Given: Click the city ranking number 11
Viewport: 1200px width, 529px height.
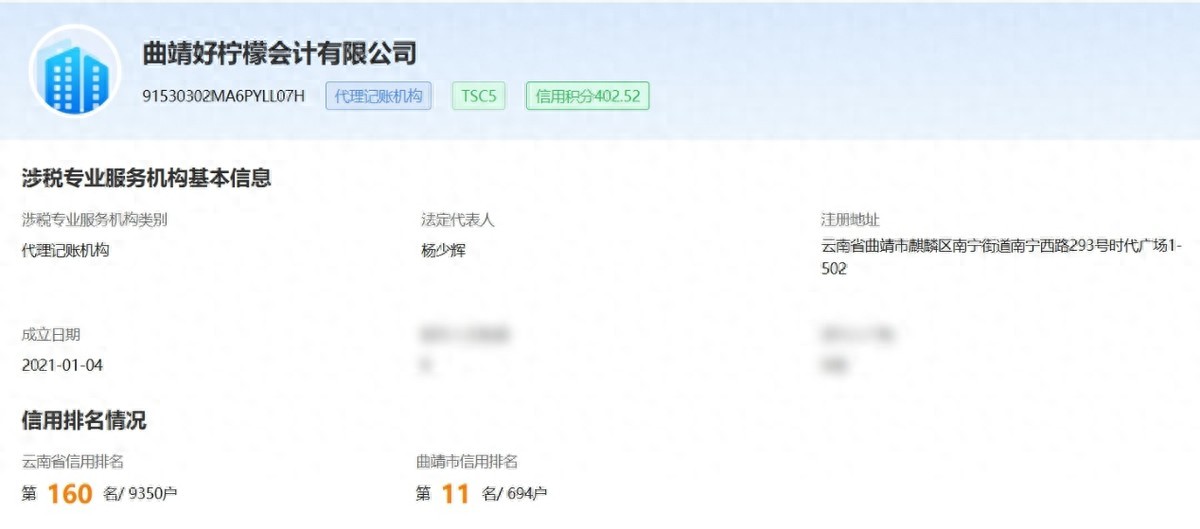Looking at the screenshot, I should coord(455,493).
